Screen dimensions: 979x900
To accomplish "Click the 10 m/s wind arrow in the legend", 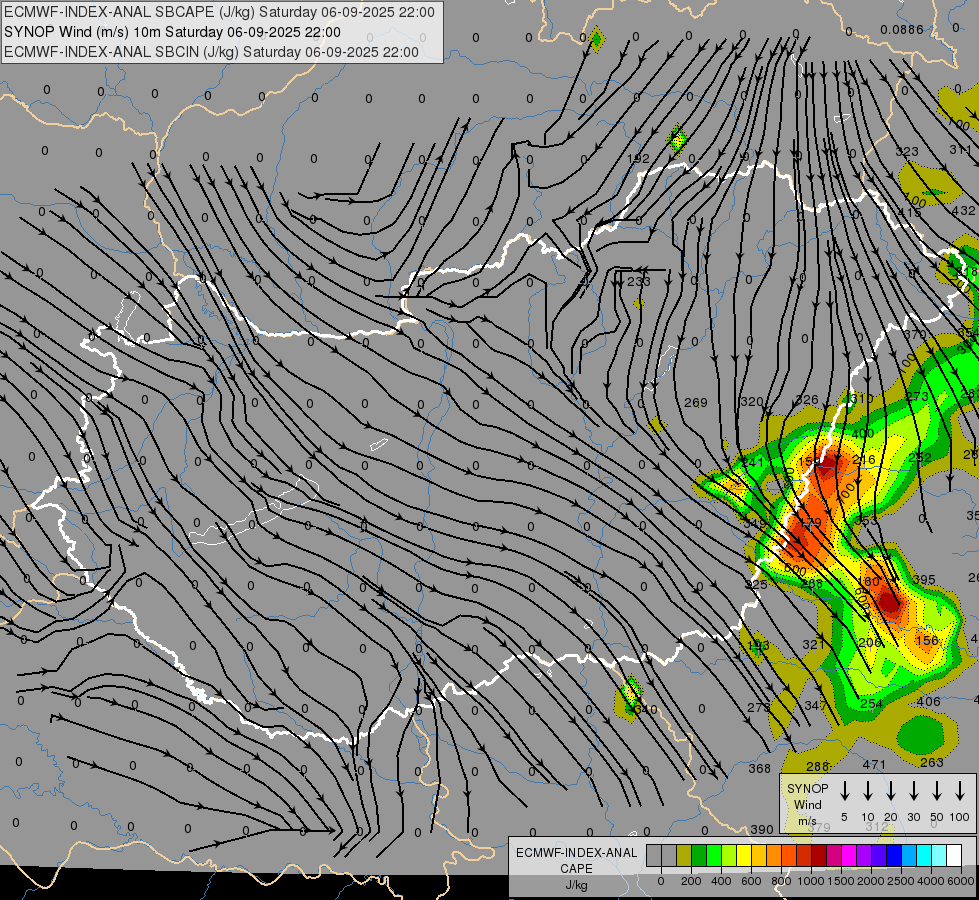I will click(x=867, y=790).
